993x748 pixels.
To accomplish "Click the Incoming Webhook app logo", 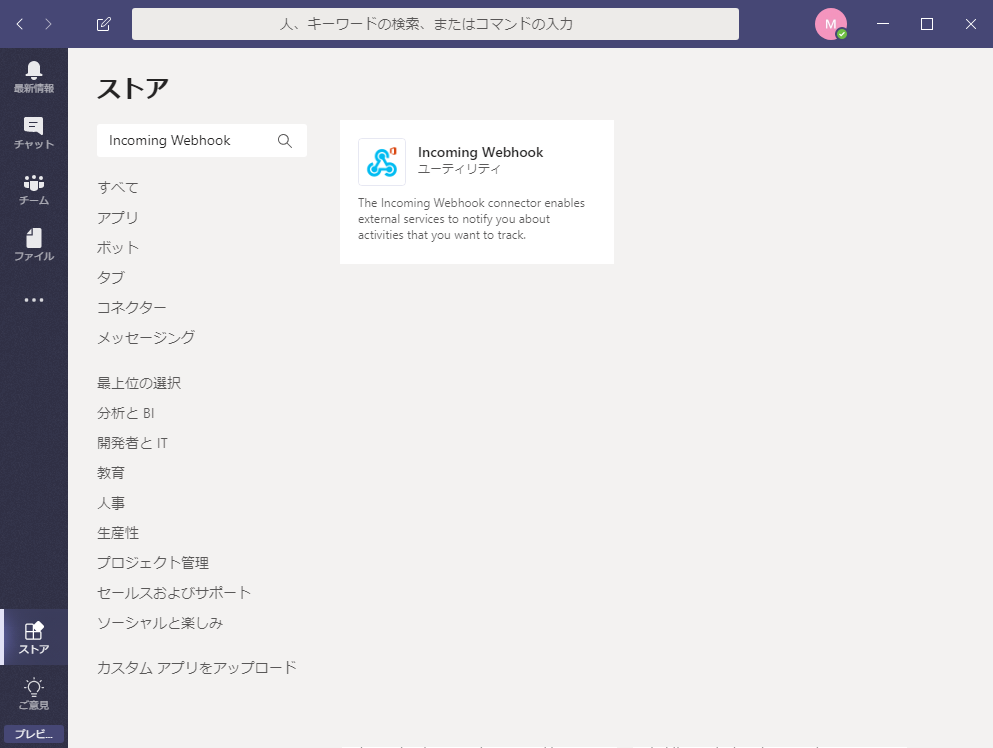I will tap(382, 162).
